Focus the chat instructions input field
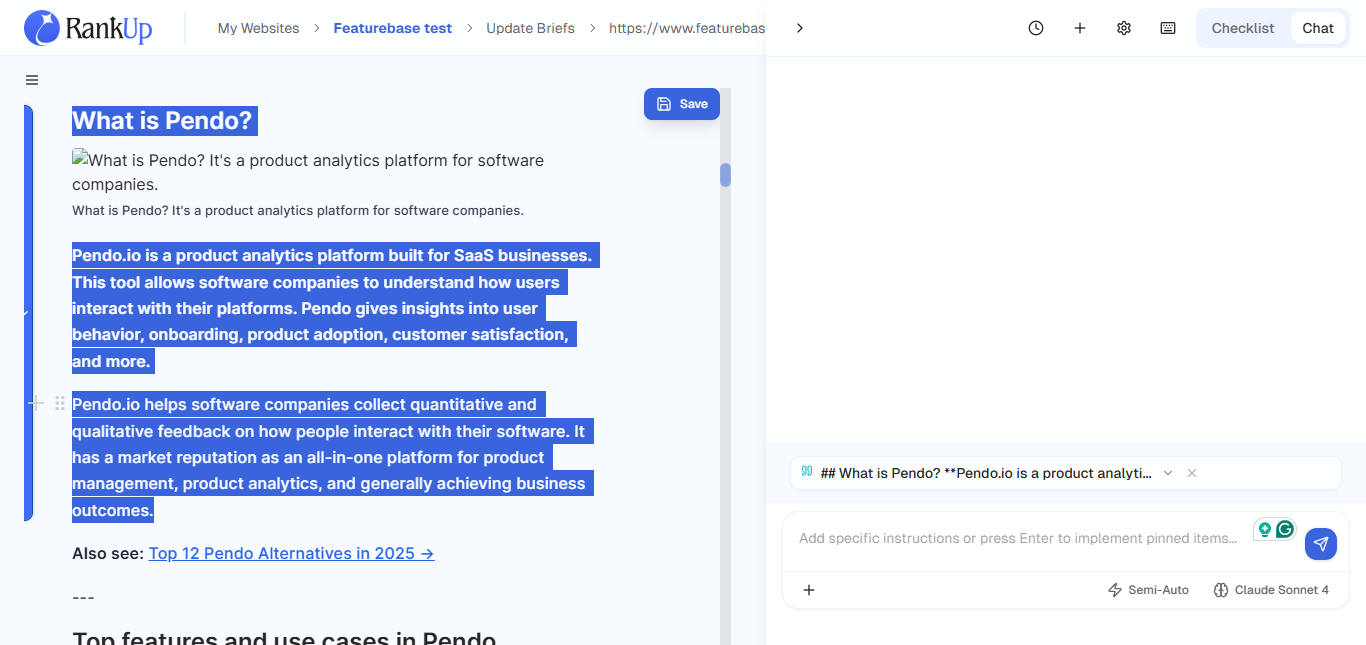The height and width of the screenshot is (645, 1366). (x=1018, y=538)
